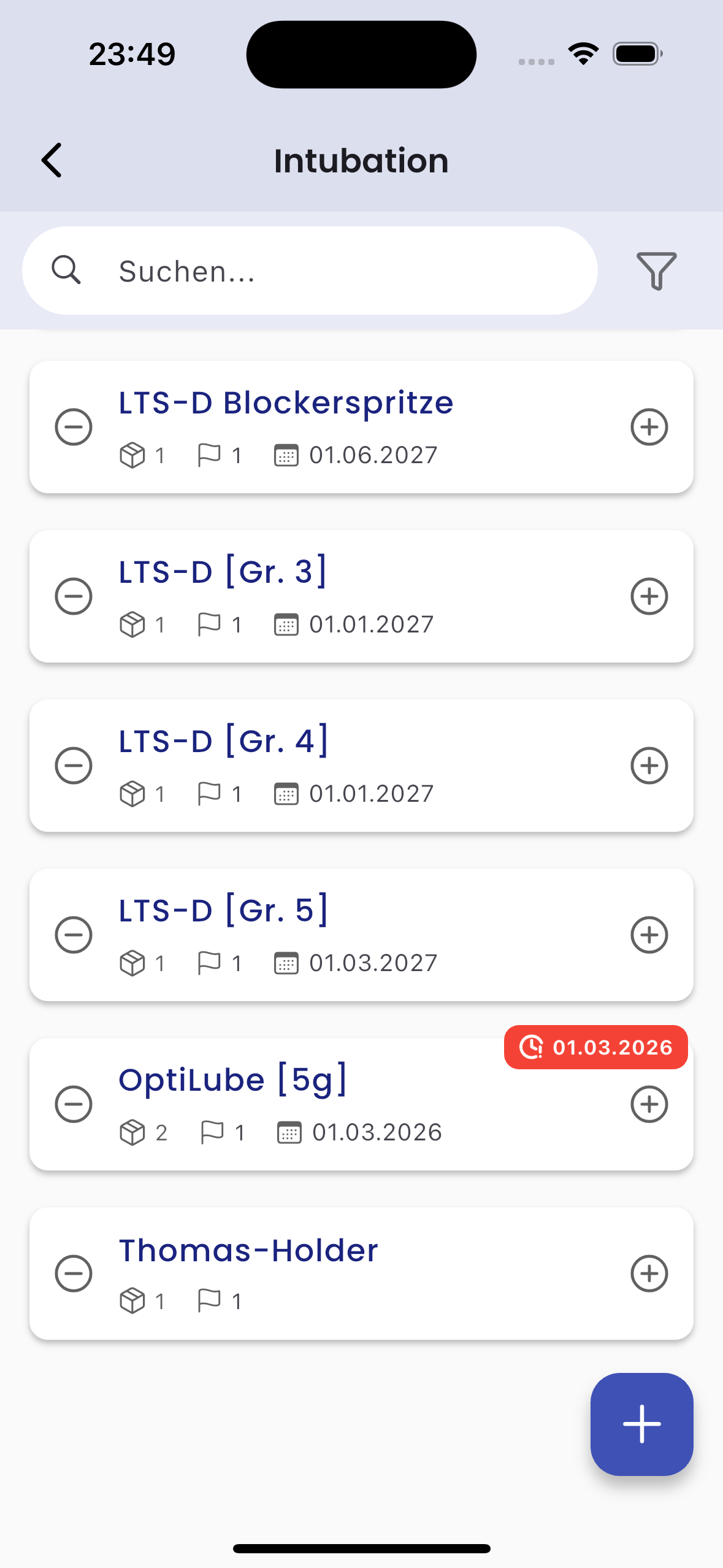Viewport: 723px width, 1568px height.
Task: Increase LTS-D [Gr. 5] quantity
Action: click(x=649, y=935)
